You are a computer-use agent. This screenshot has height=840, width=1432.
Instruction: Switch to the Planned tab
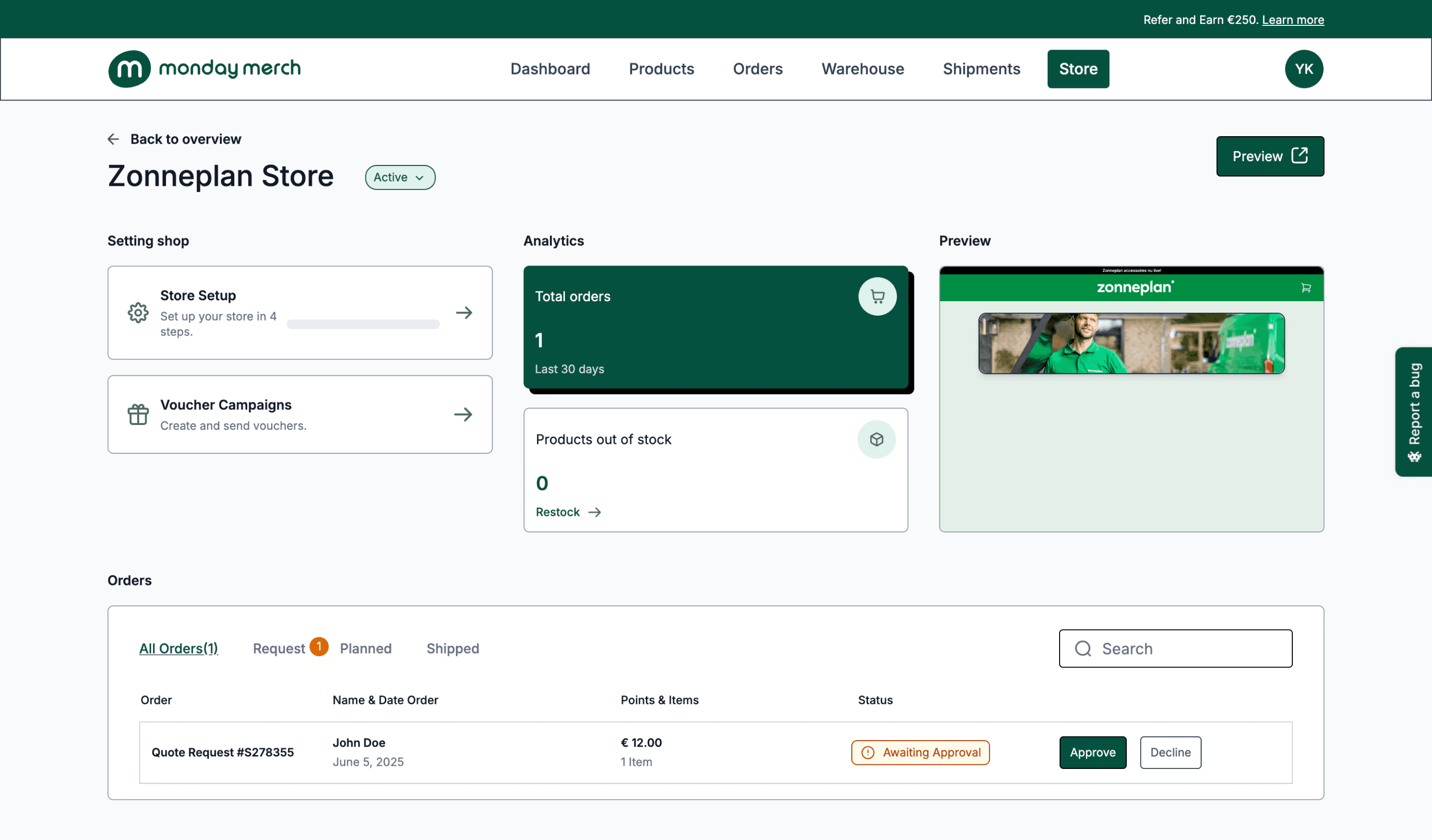coord(365,648)
